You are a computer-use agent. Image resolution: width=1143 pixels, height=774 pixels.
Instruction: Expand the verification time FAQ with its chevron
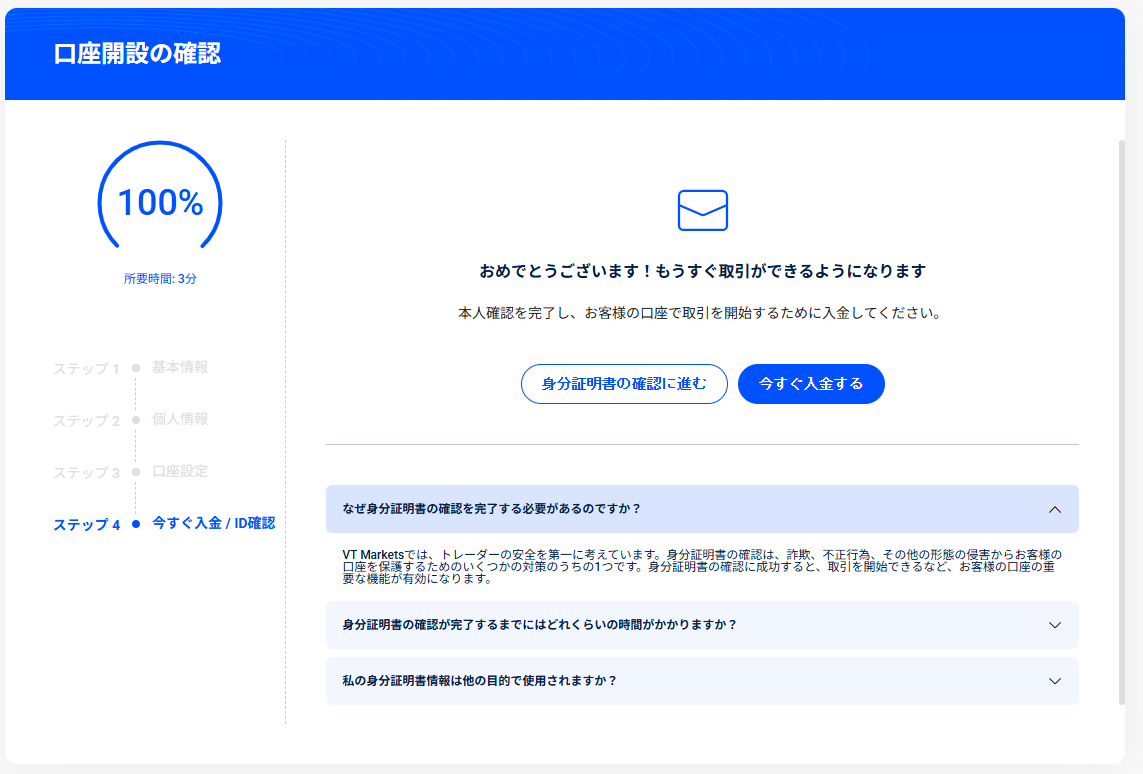coord(1054,625)
